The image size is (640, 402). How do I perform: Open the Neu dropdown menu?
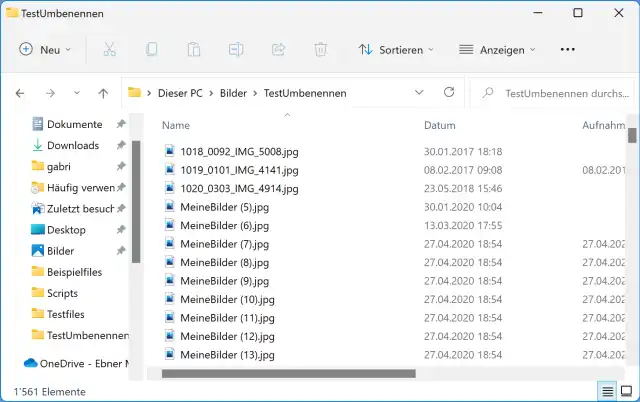click(x=46, y=49)
